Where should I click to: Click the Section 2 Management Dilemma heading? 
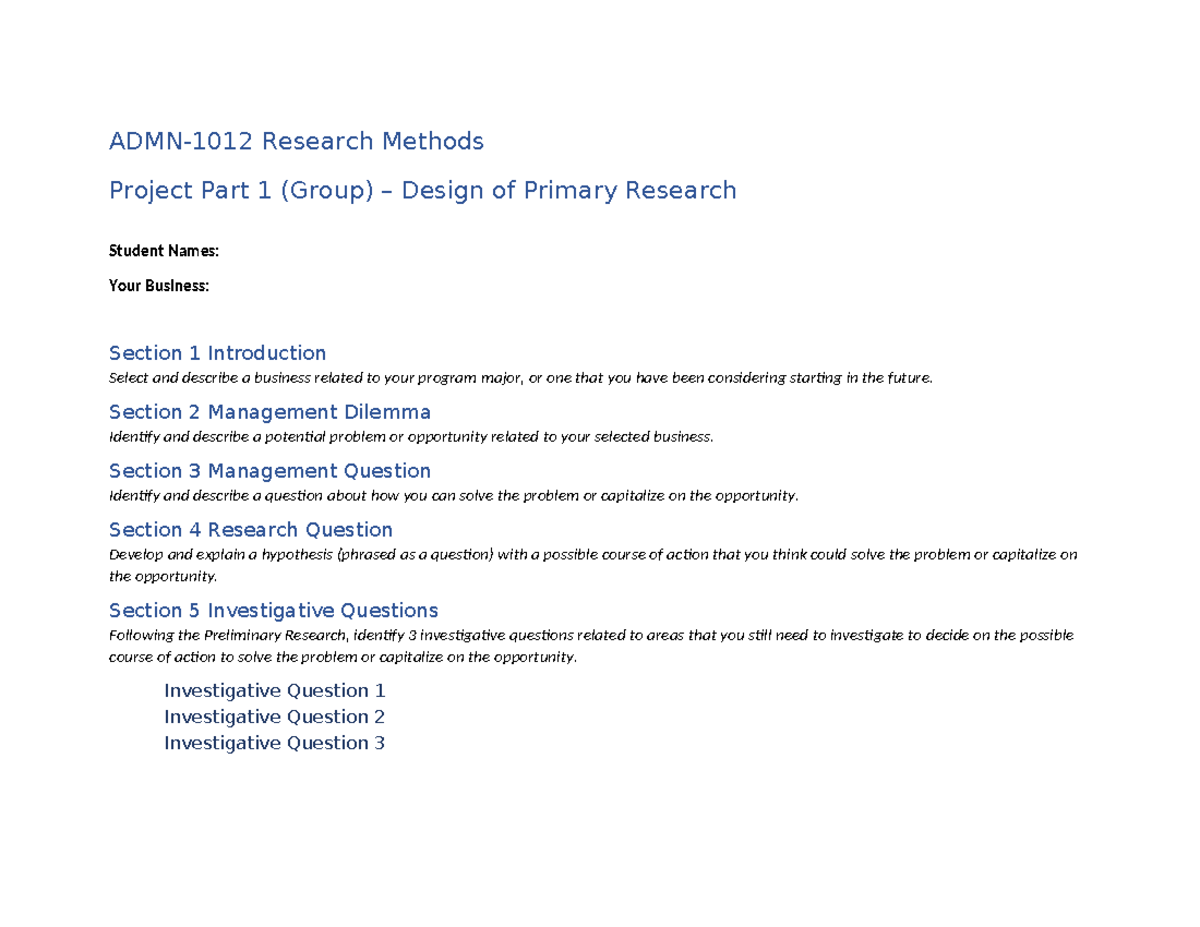(x=270, y=412)
